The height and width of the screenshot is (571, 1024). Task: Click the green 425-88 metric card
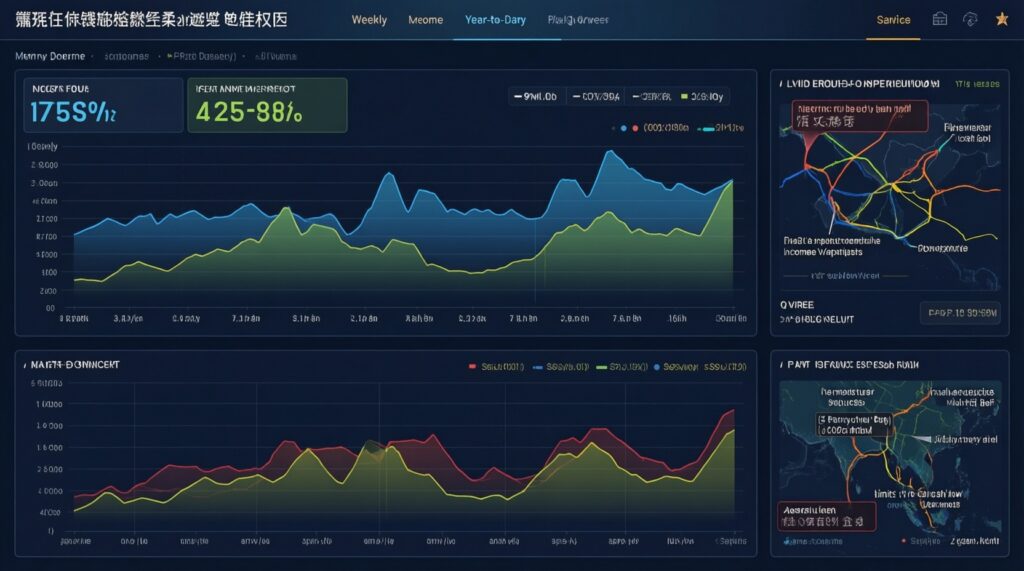point(266,104)
